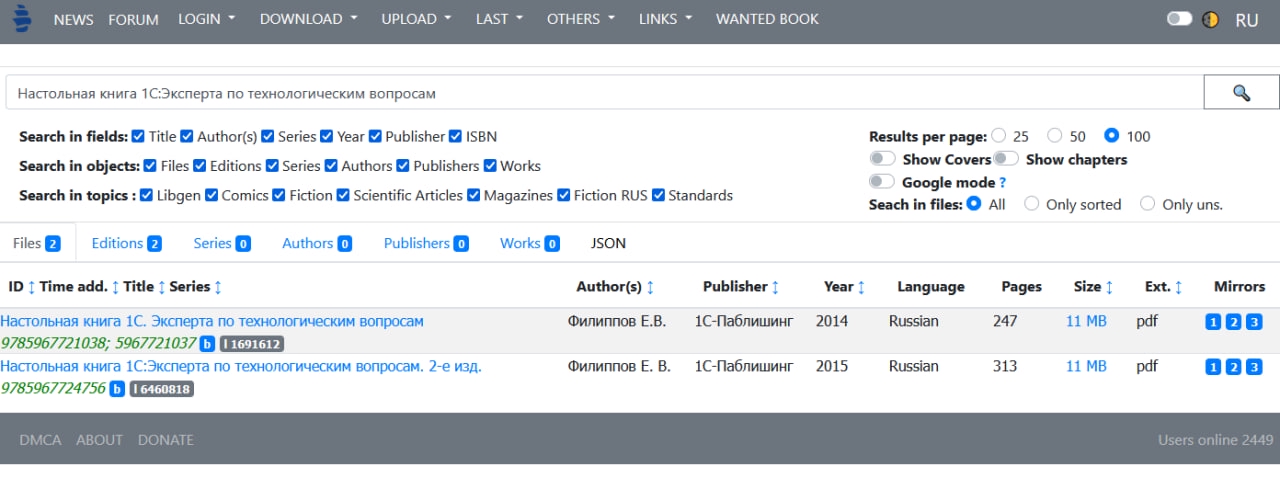Click mirror 1 for the 2014 book
This screenshot has height=478, width=1280.
click(1213, 322)
